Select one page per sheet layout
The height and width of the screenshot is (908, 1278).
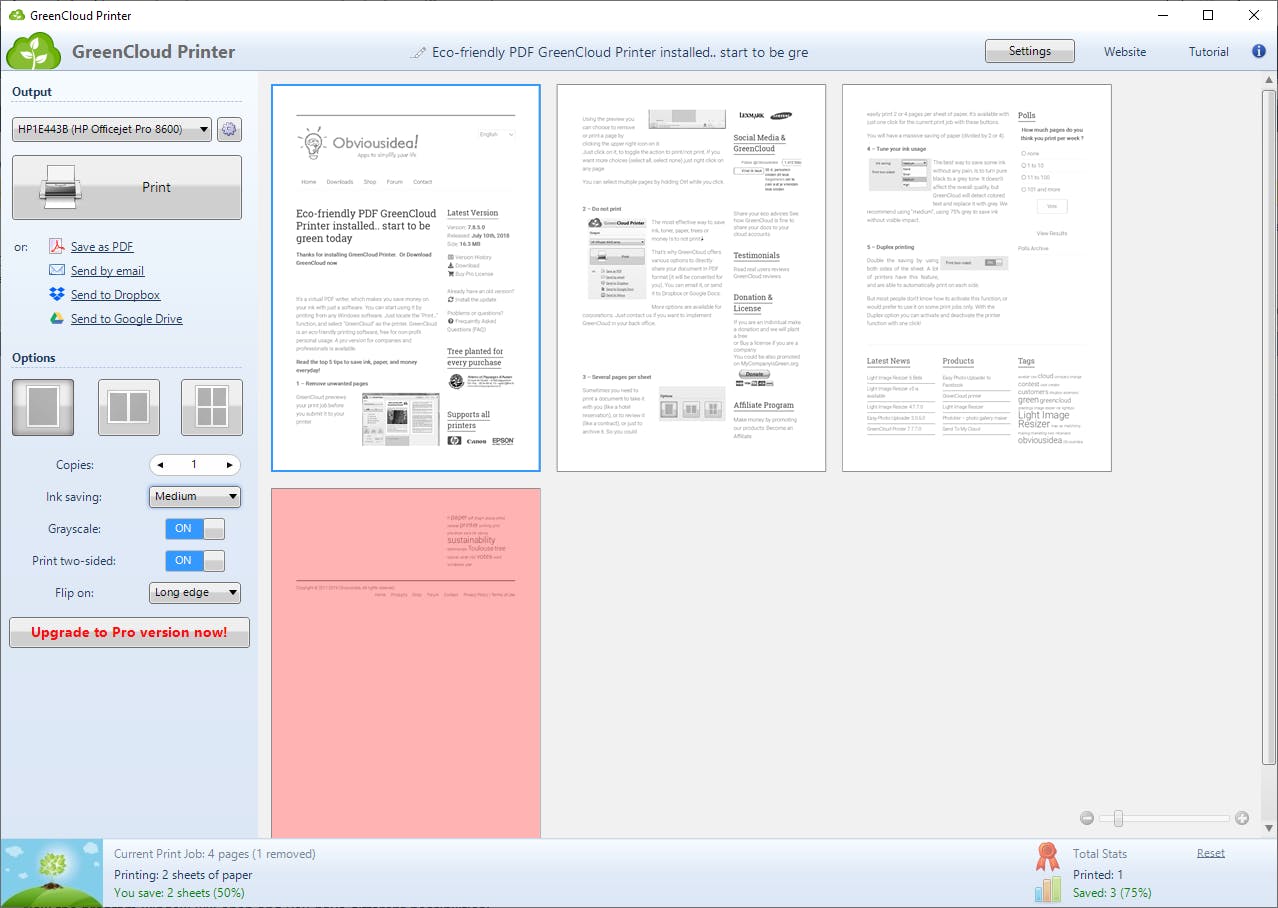[x=43, y=408]
